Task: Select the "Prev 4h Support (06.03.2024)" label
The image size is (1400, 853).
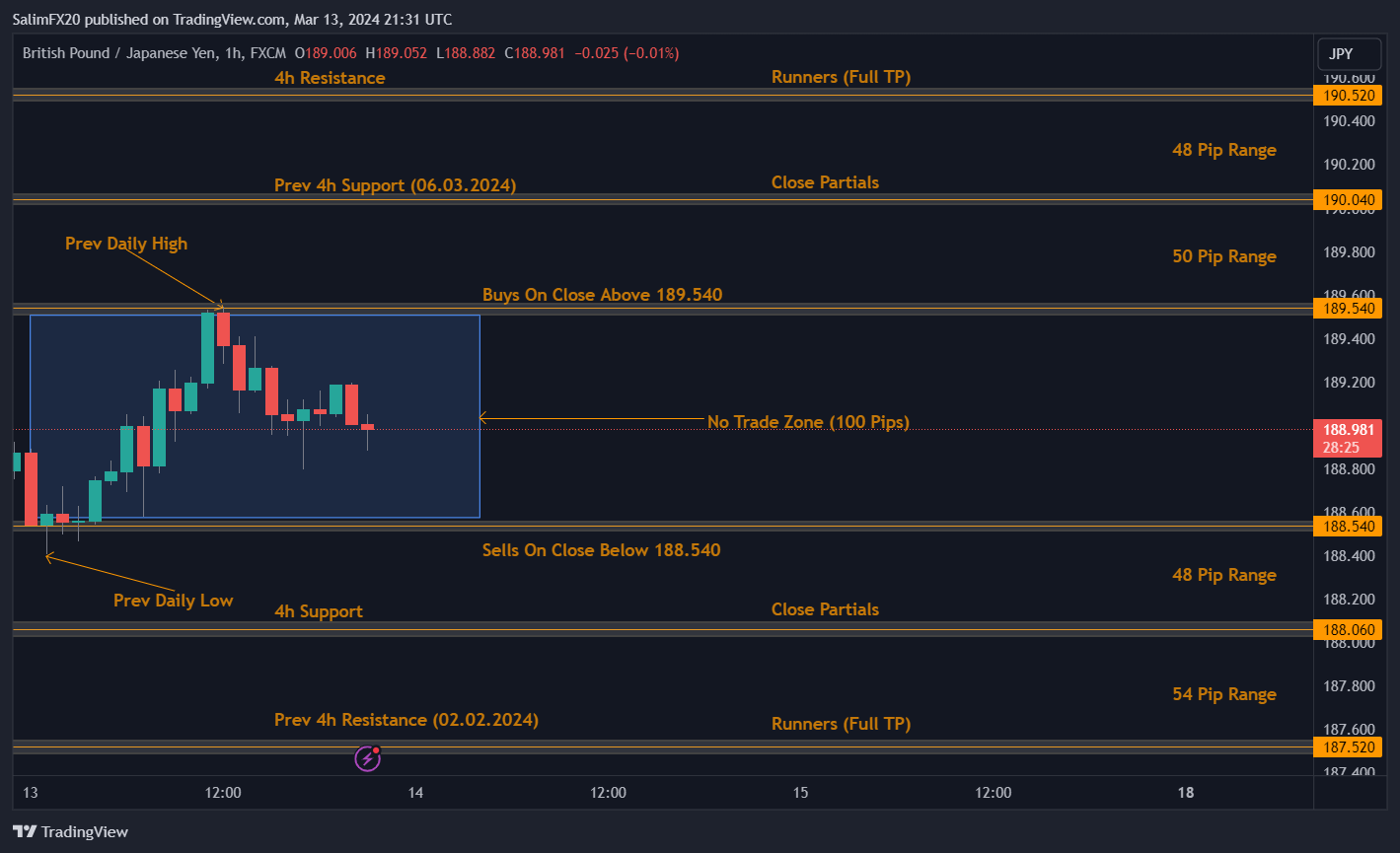Action: 395,185
